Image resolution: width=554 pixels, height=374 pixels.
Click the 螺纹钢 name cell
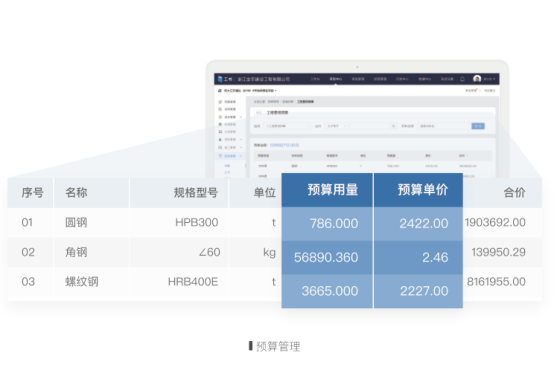click(82, 282)
